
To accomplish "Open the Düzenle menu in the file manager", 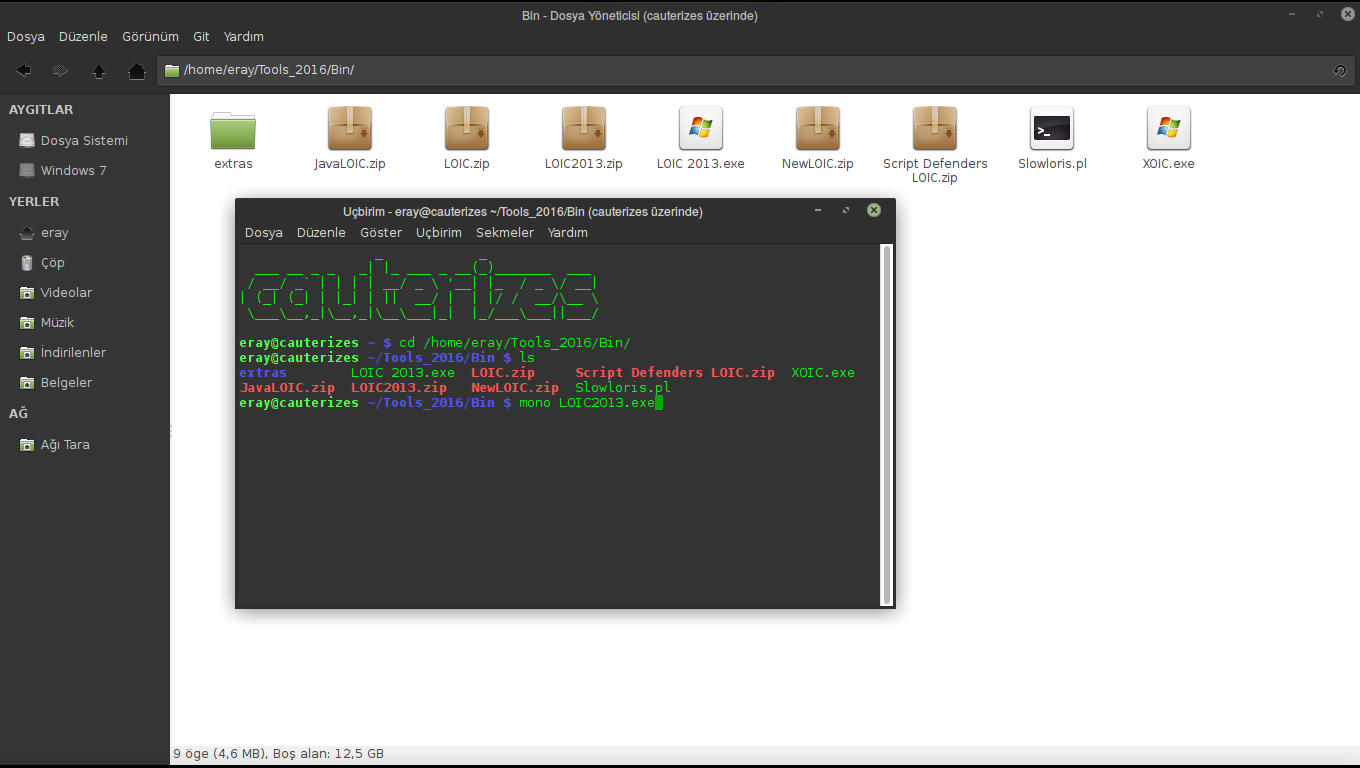I will click(83, 37).
